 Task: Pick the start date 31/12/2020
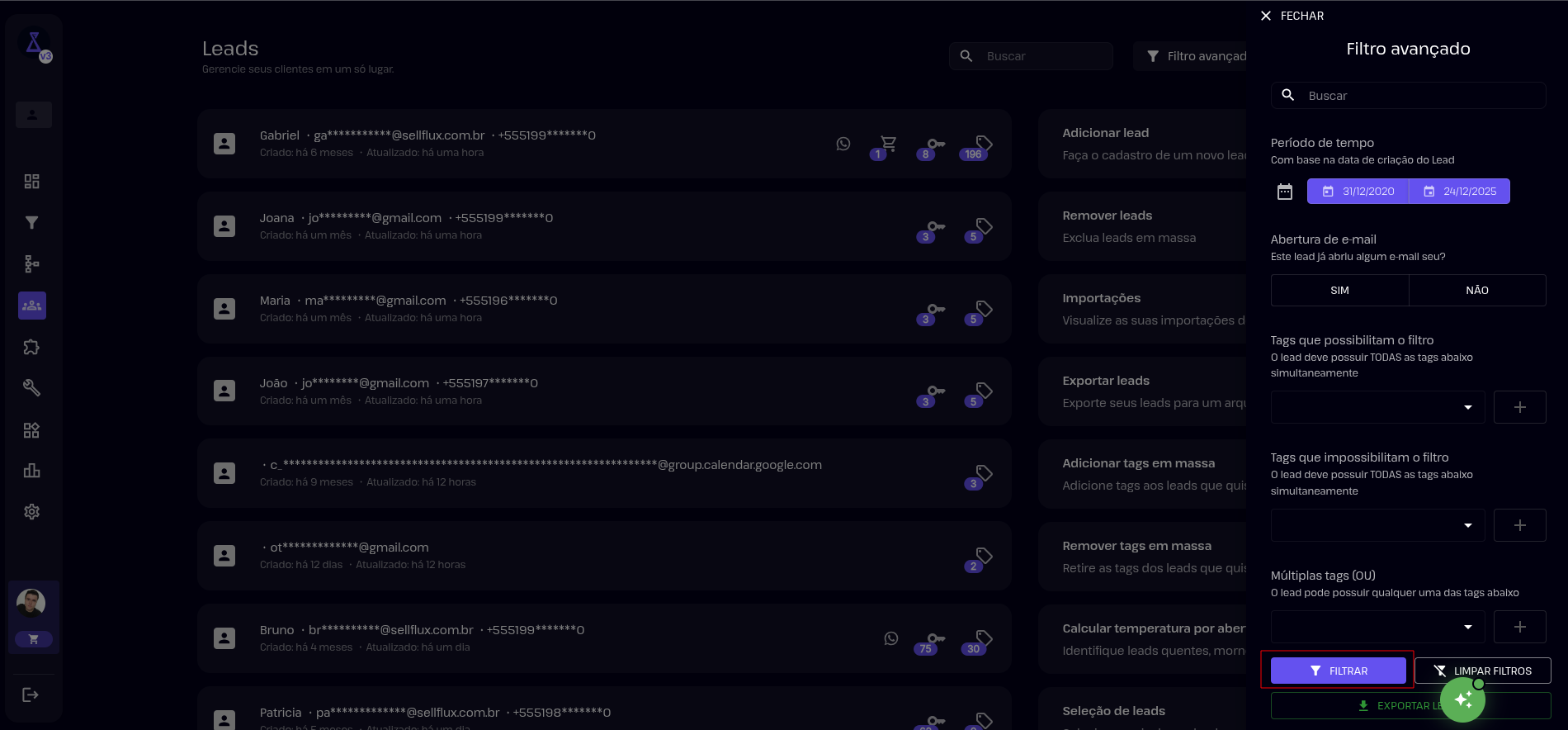1358,192
